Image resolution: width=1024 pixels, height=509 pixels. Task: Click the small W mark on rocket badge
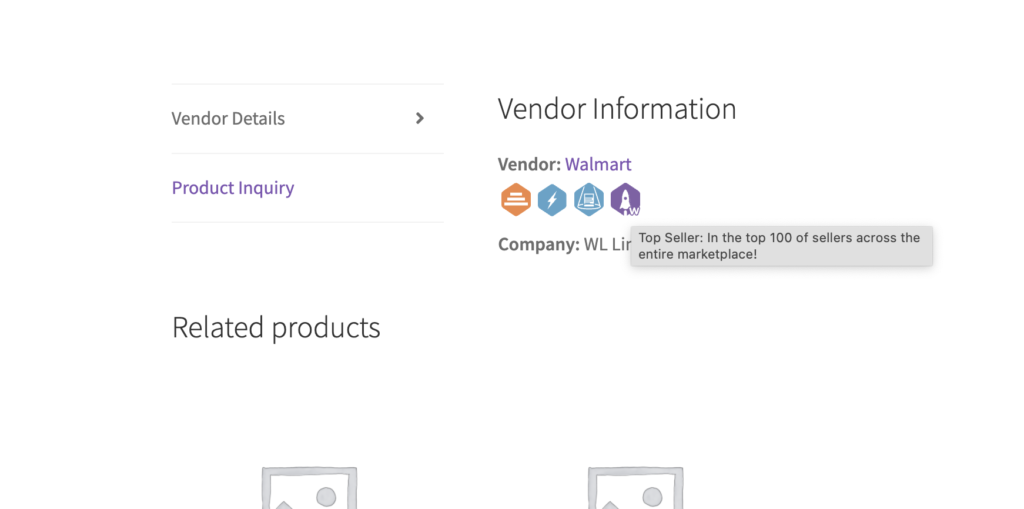pos(633,210)
